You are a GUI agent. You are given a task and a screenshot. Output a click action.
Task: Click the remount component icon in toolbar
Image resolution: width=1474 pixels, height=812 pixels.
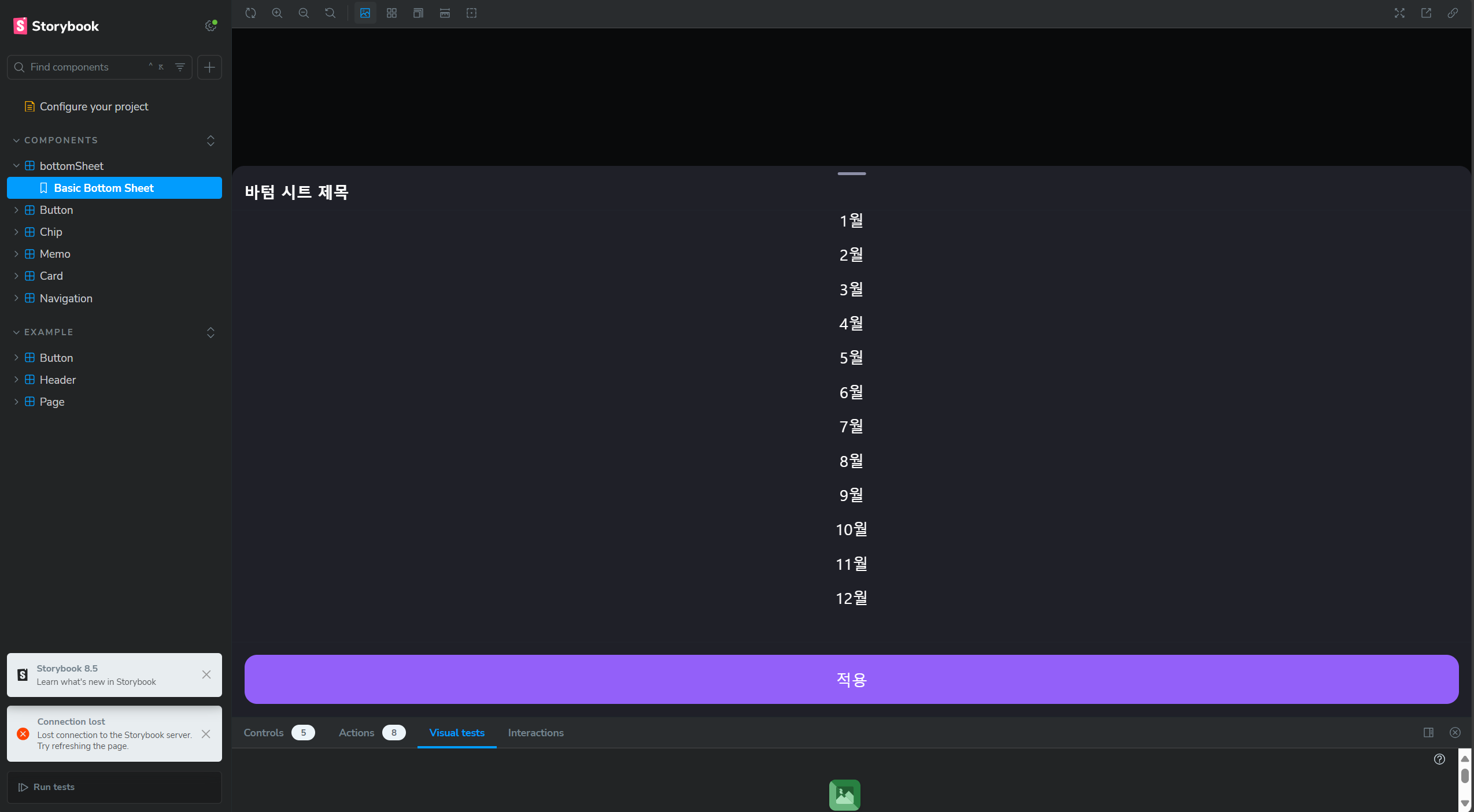[250, 13]
